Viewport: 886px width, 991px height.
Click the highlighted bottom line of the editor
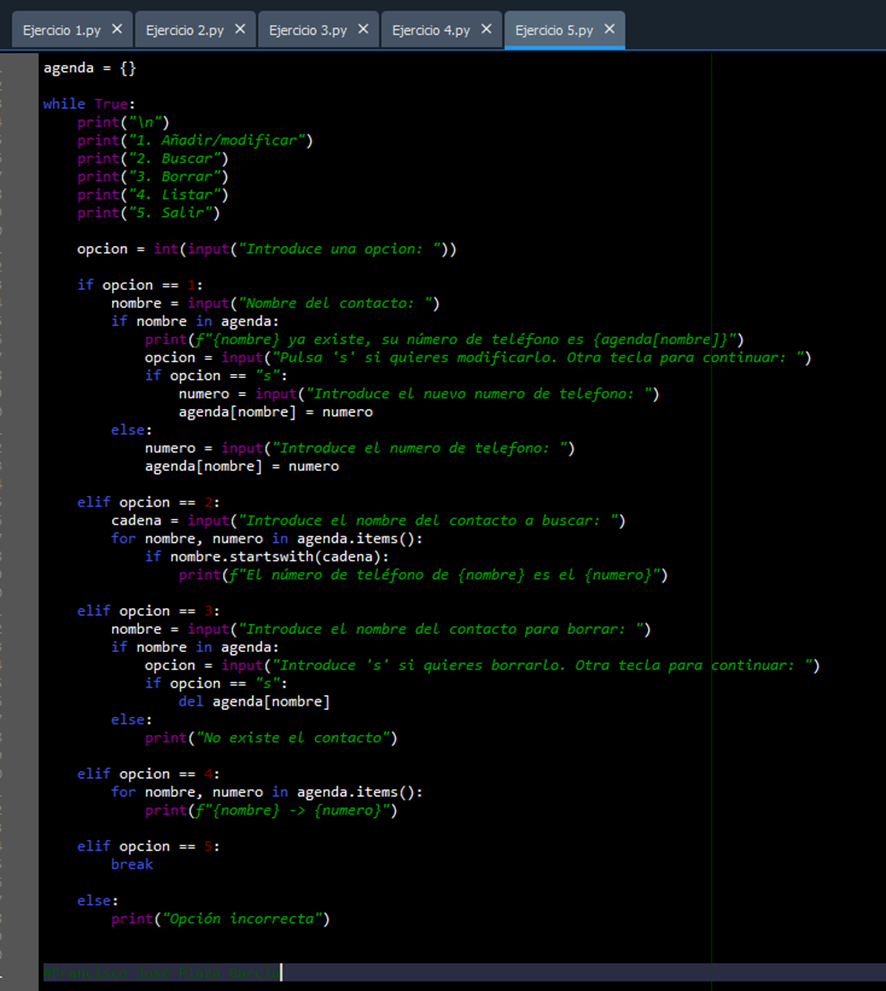pos(160,972)
